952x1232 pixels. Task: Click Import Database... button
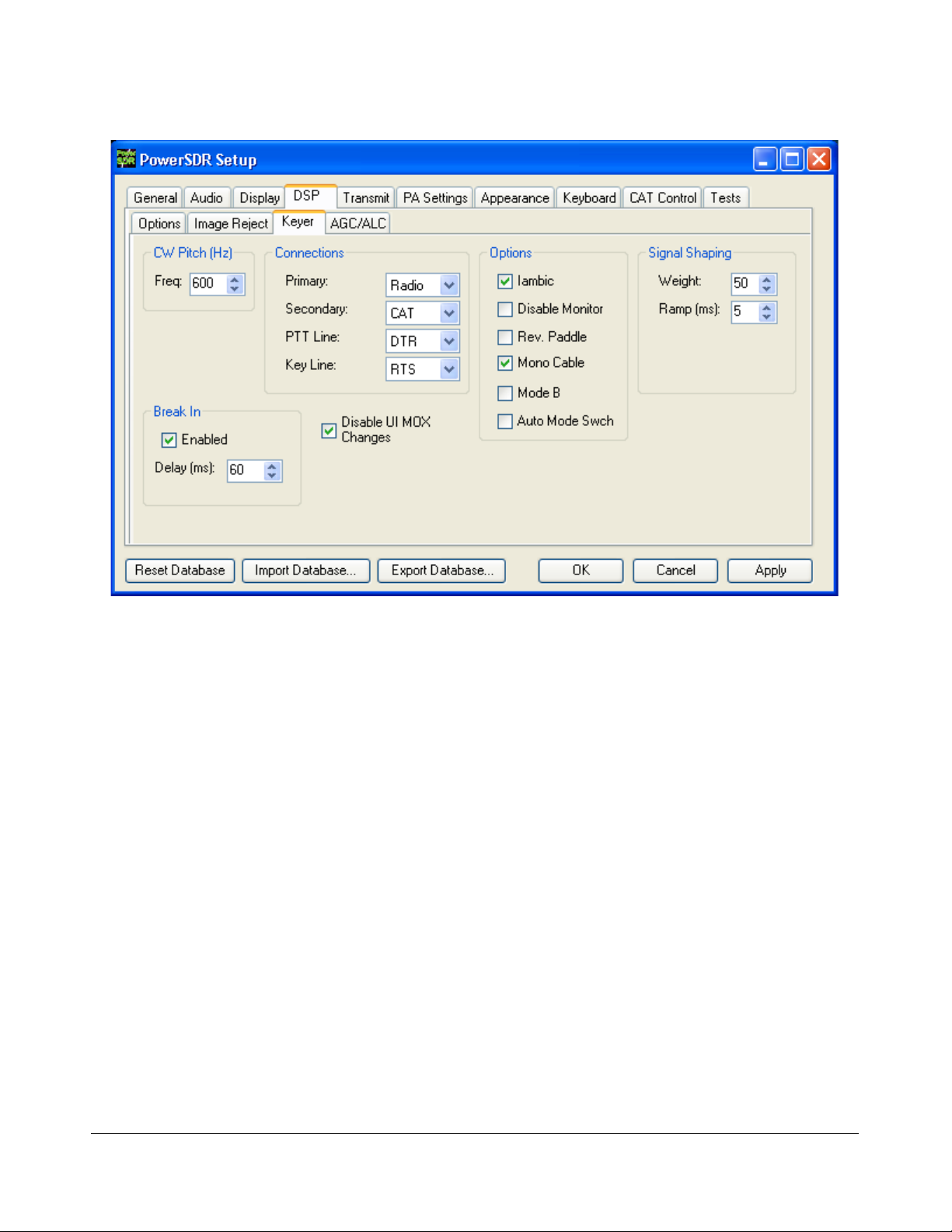tap(306, 571)
